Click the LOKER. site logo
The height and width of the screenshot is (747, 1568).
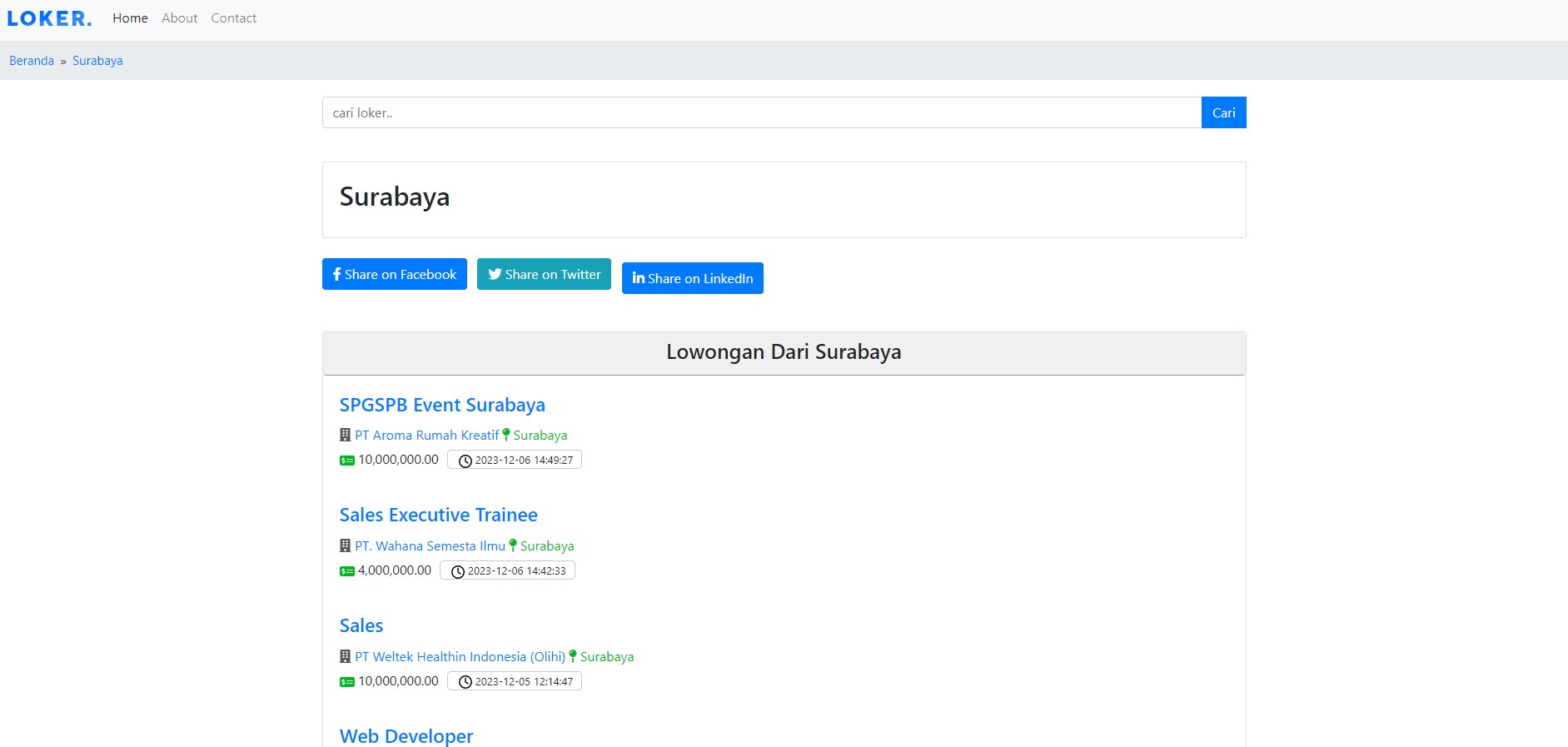pyautogui.click(x=49, y=18)
